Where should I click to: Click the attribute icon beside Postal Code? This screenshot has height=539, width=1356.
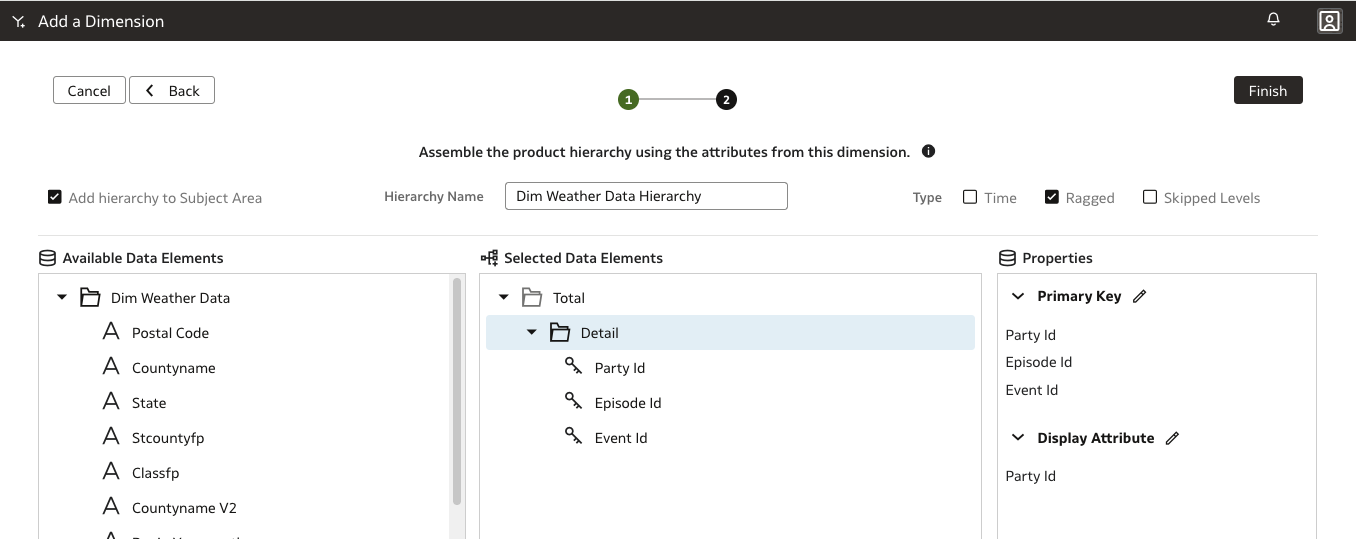point(111,332)
